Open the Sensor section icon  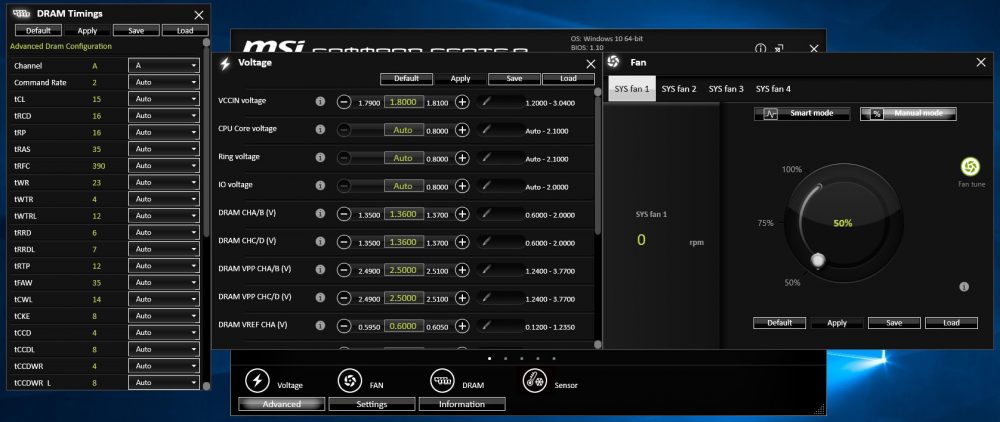point(534,381)
